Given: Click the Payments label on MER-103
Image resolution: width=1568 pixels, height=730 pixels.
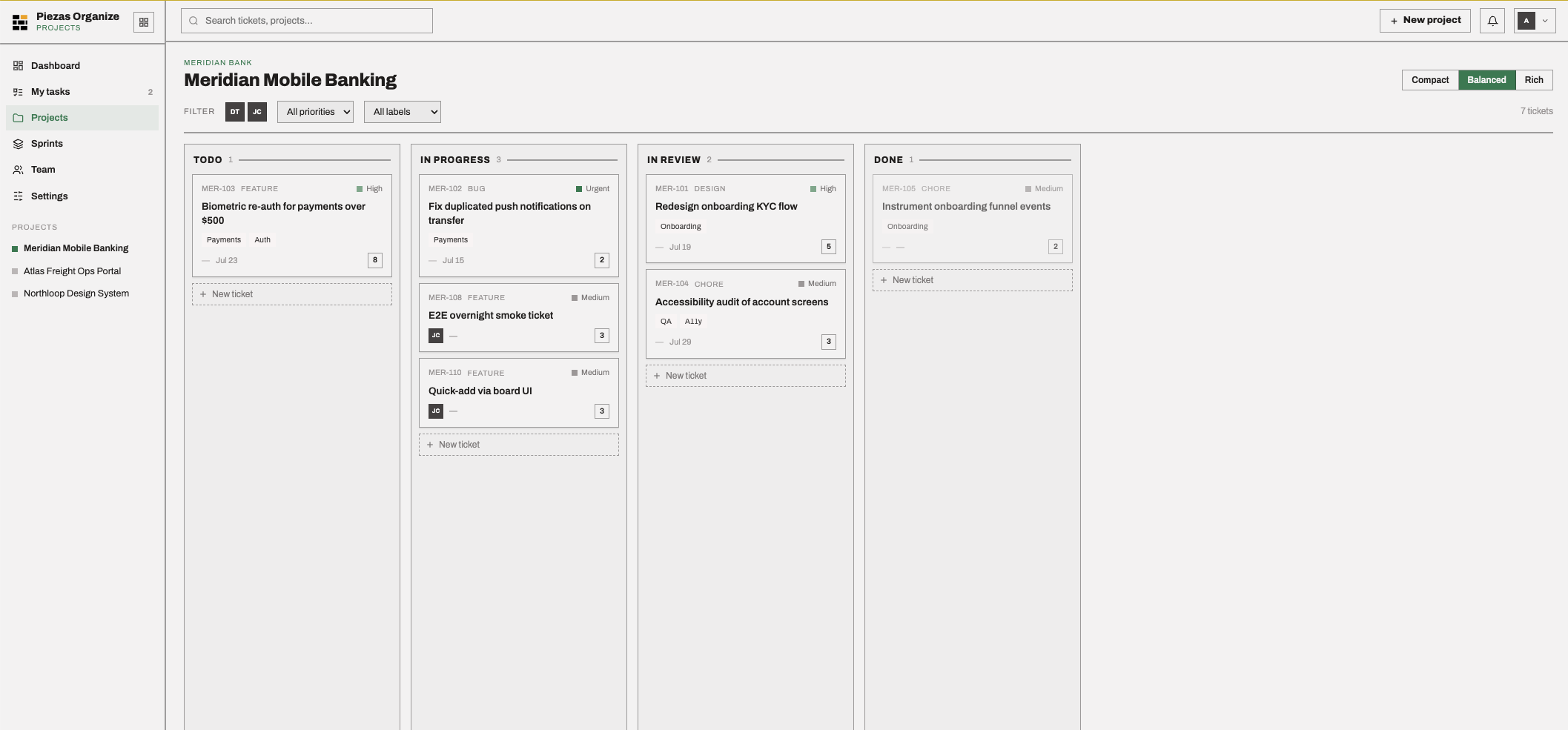Looking at the screenshot, I should pyautogui.click(x=224, y=240).
